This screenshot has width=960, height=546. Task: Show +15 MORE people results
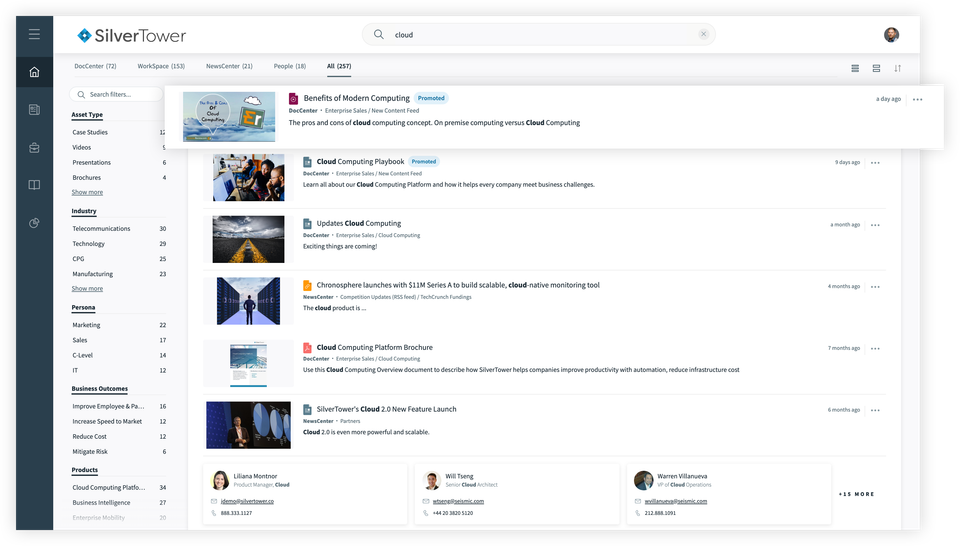click(857, 494)
